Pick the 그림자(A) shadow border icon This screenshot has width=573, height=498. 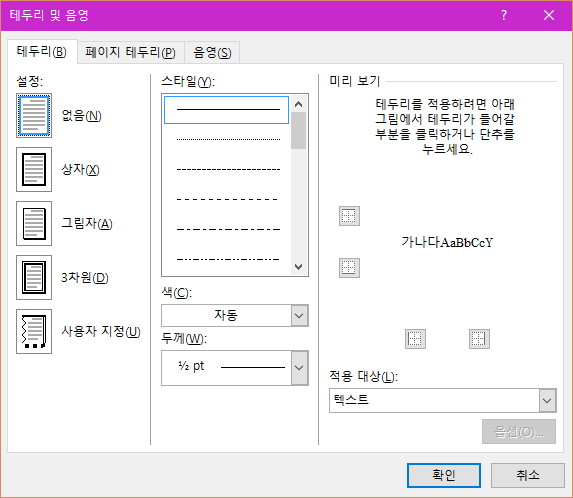(x=34, y=224)
